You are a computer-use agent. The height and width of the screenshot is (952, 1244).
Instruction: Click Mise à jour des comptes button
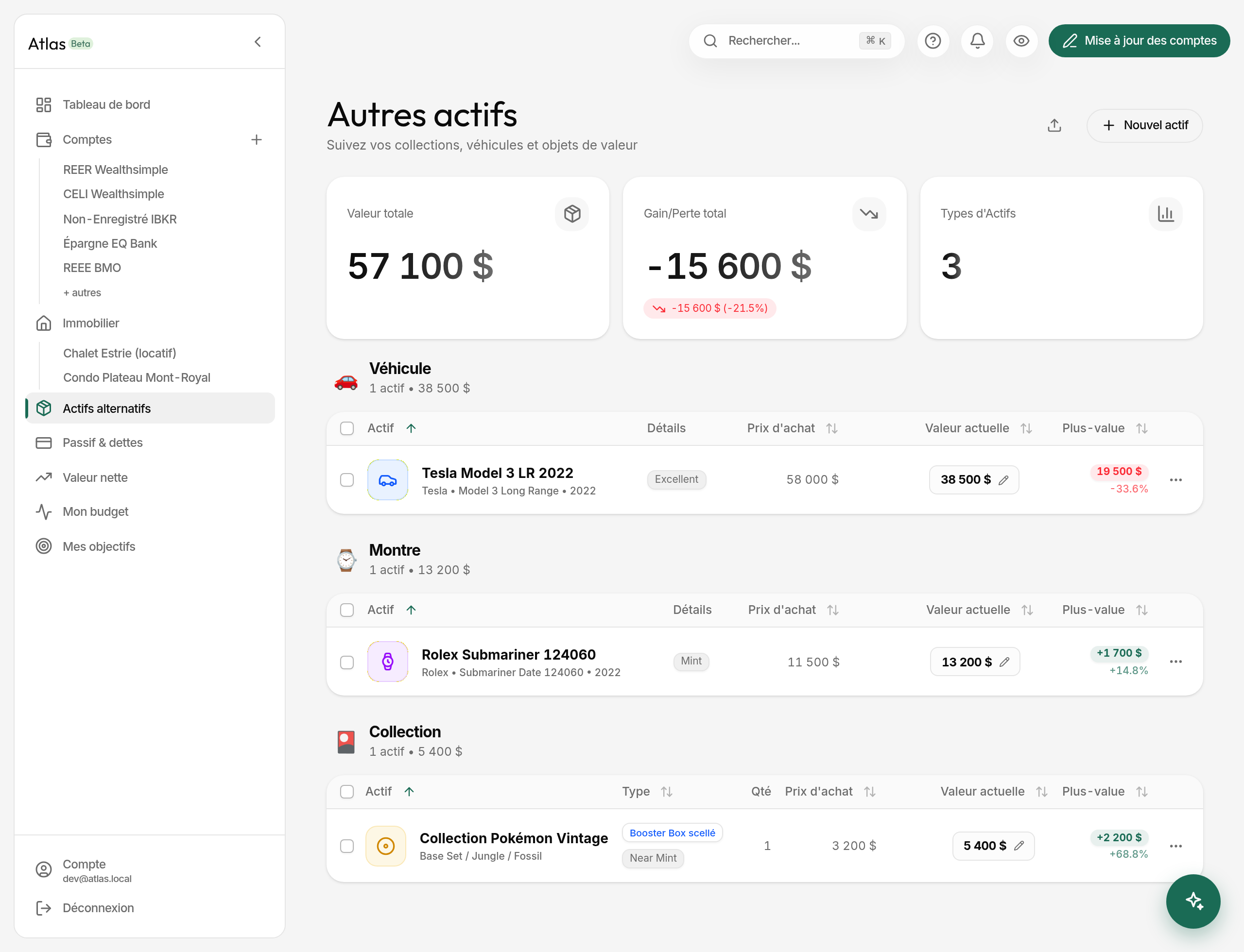click(1139, 41)
